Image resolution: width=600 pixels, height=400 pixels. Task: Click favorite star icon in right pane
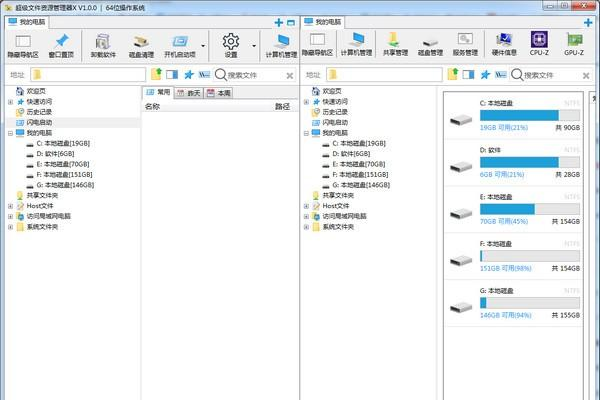(x=485, y=74)
